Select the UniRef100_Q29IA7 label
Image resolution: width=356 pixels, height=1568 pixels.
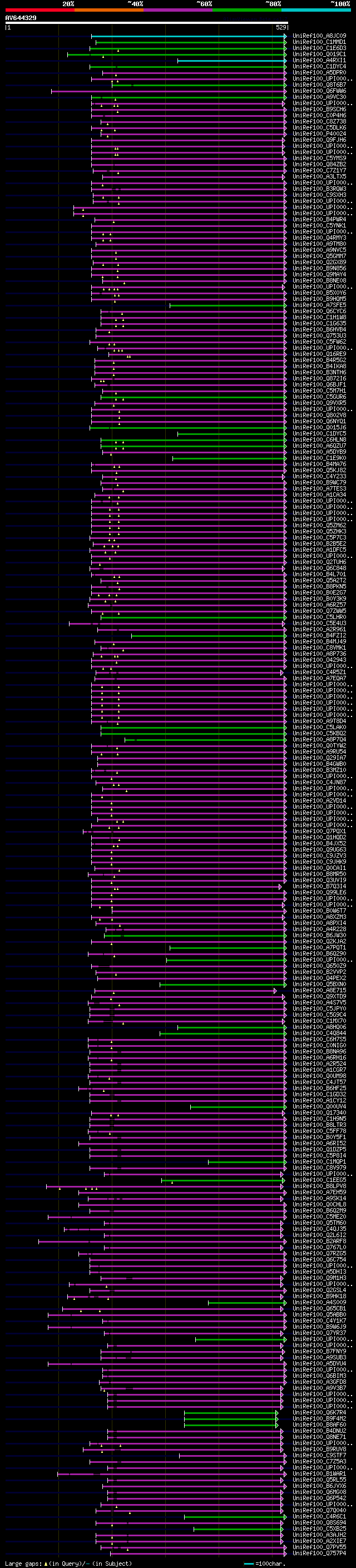click(319, 758)
